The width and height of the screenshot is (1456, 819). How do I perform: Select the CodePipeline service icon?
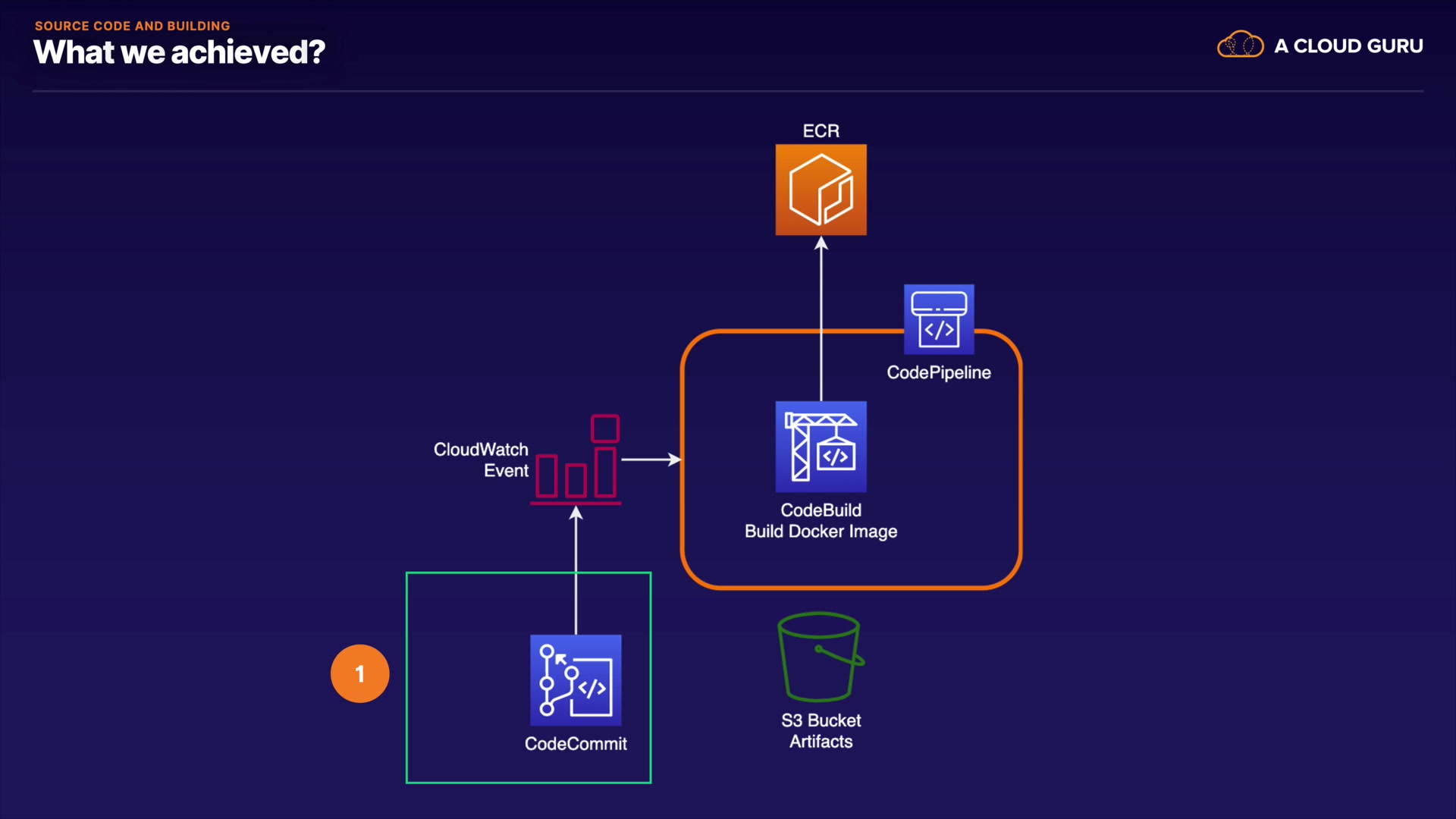[938, 319]
